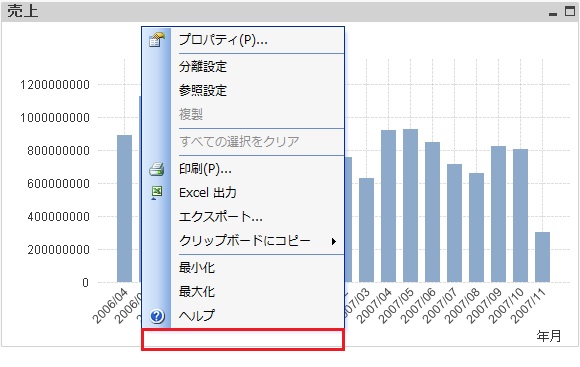Click the 売上 chart title text
This screenshot has width=580, height=367.
[x=23, y=11]
